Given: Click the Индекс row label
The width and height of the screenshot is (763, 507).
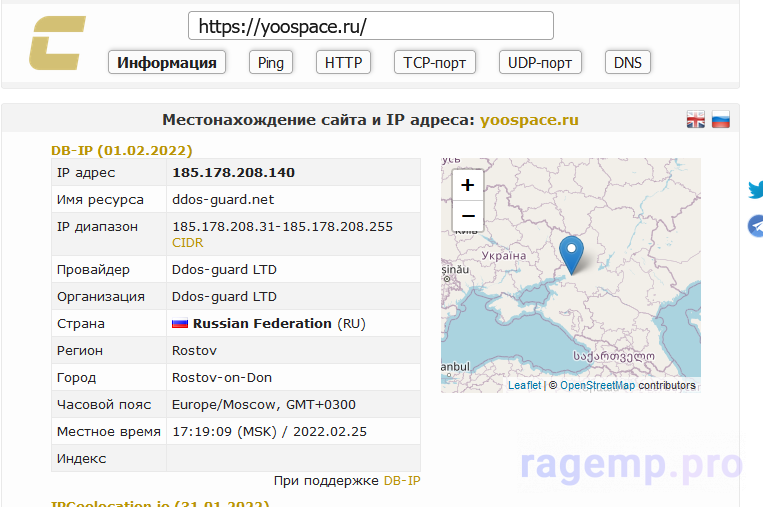Looking at the screenshot, I should (x=81, y=459).
